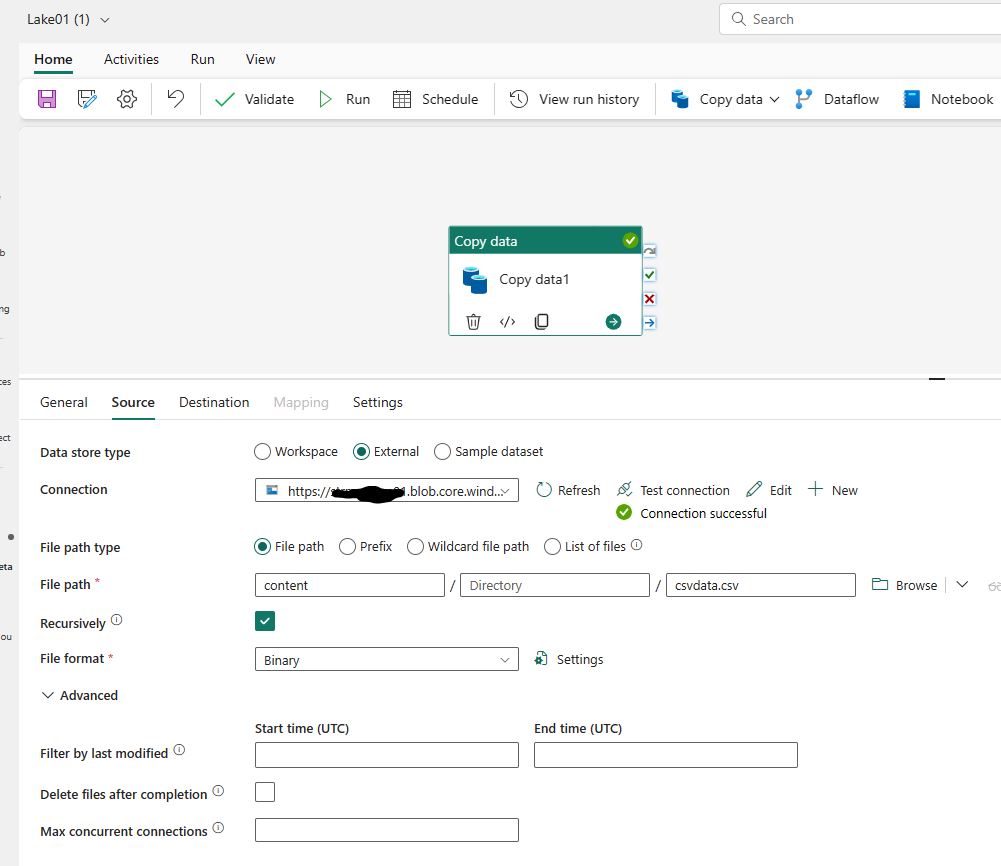Select the Source tab
This screenshot has width=1001, height=866.
tap(133, 402)
